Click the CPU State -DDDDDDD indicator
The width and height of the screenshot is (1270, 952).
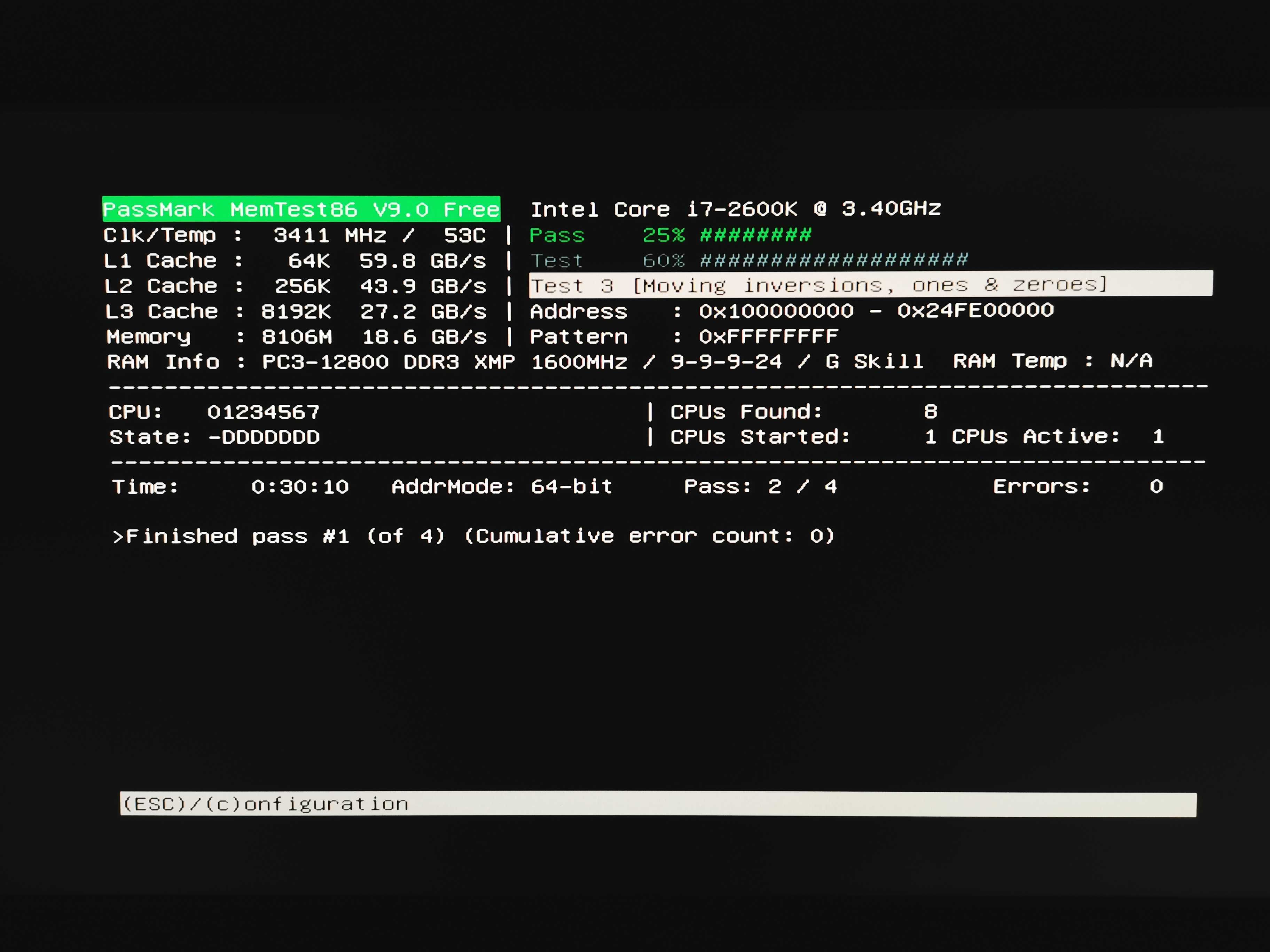pyautogui.click(x=264, y=437)
